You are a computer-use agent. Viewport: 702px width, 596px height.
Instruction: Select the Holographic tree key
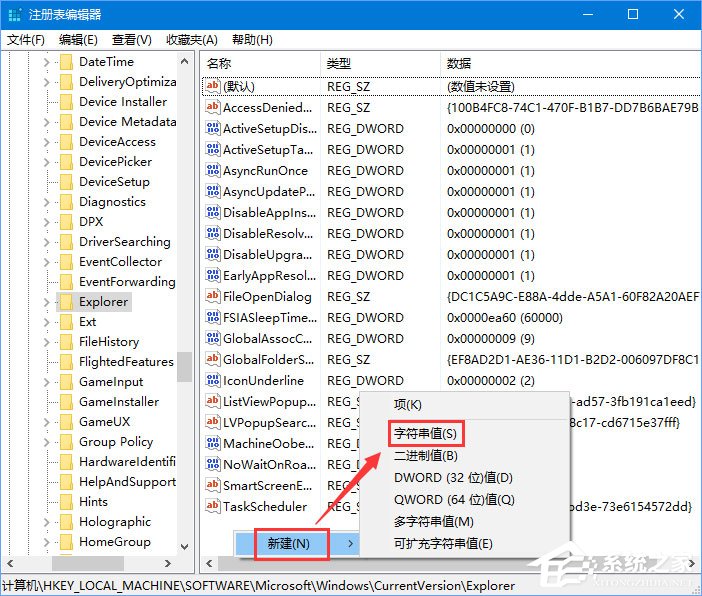115,522
